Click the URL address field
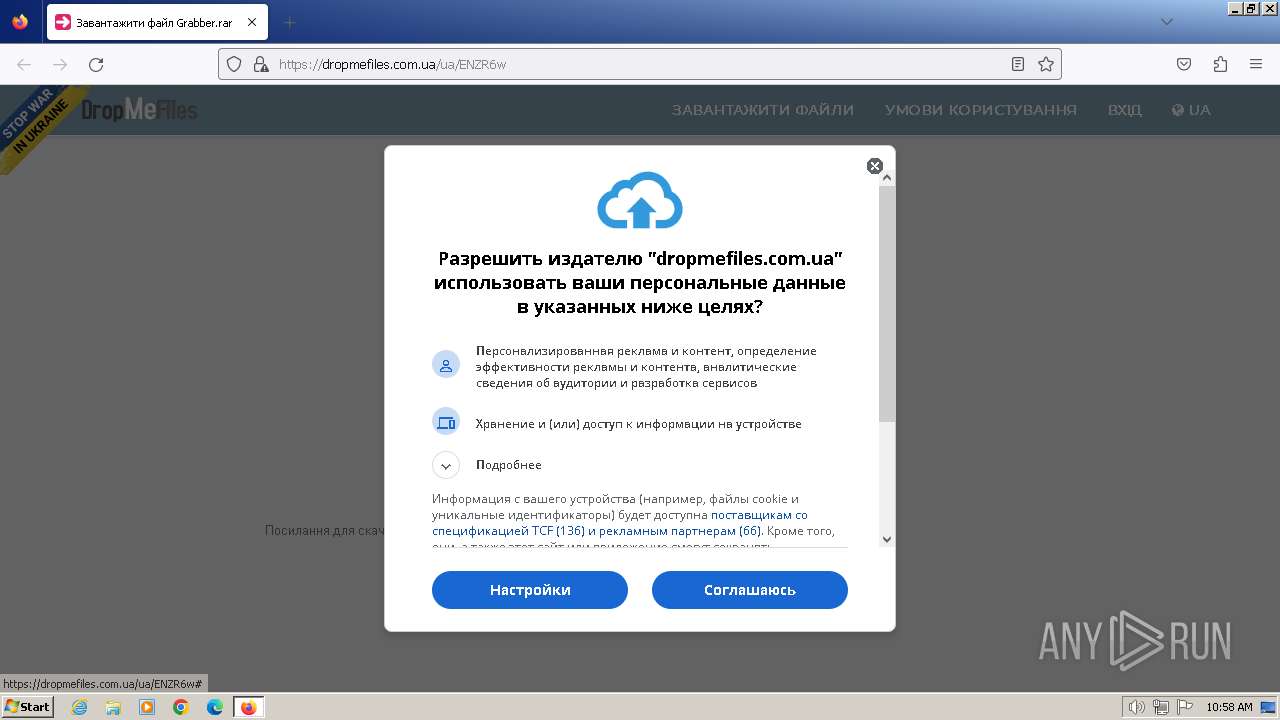The width and height of the screenshot is (1280, 720). (640, 64)
